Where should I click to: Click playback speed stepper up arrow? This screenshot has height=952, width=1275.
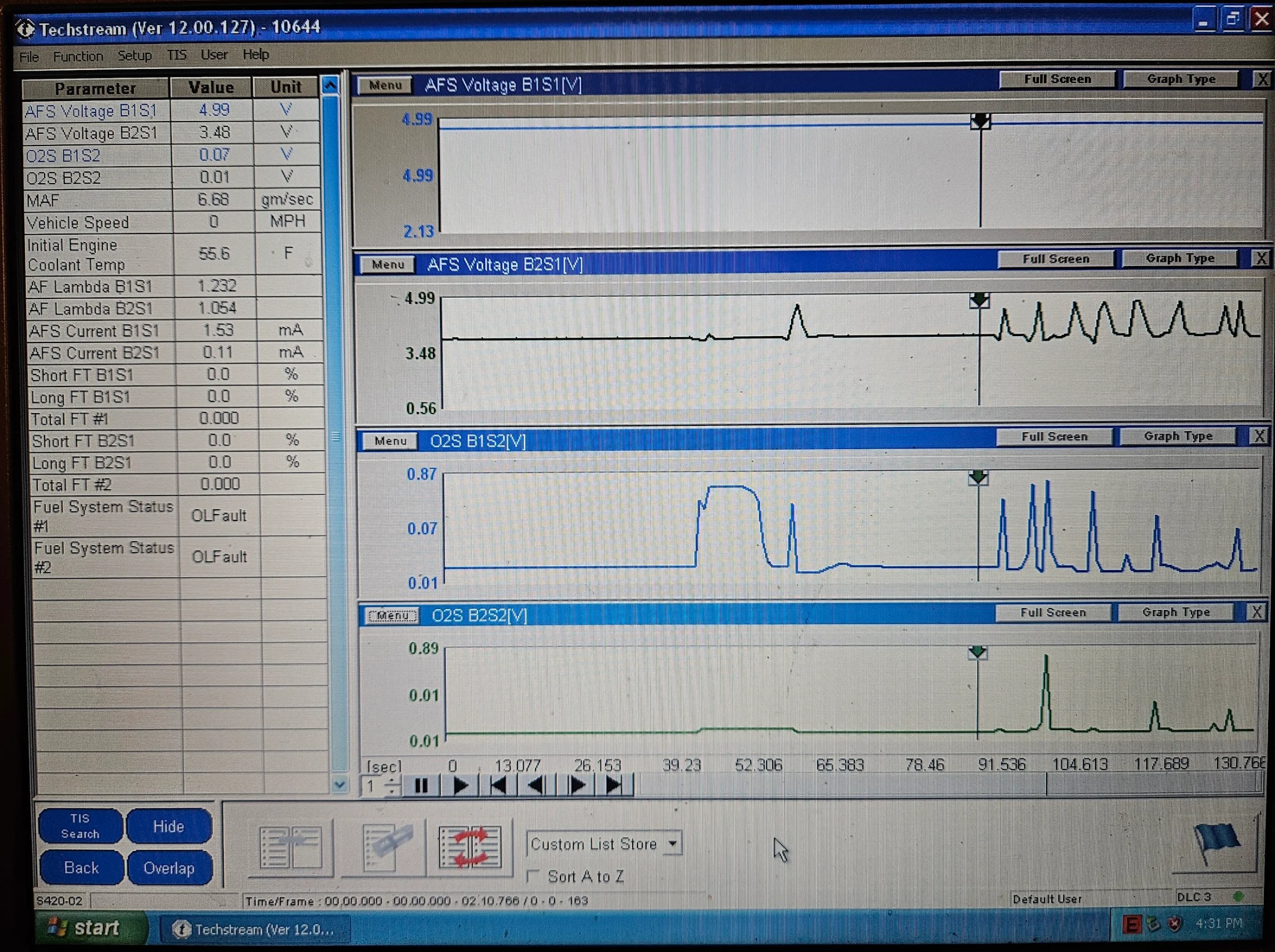pos(392,780)
